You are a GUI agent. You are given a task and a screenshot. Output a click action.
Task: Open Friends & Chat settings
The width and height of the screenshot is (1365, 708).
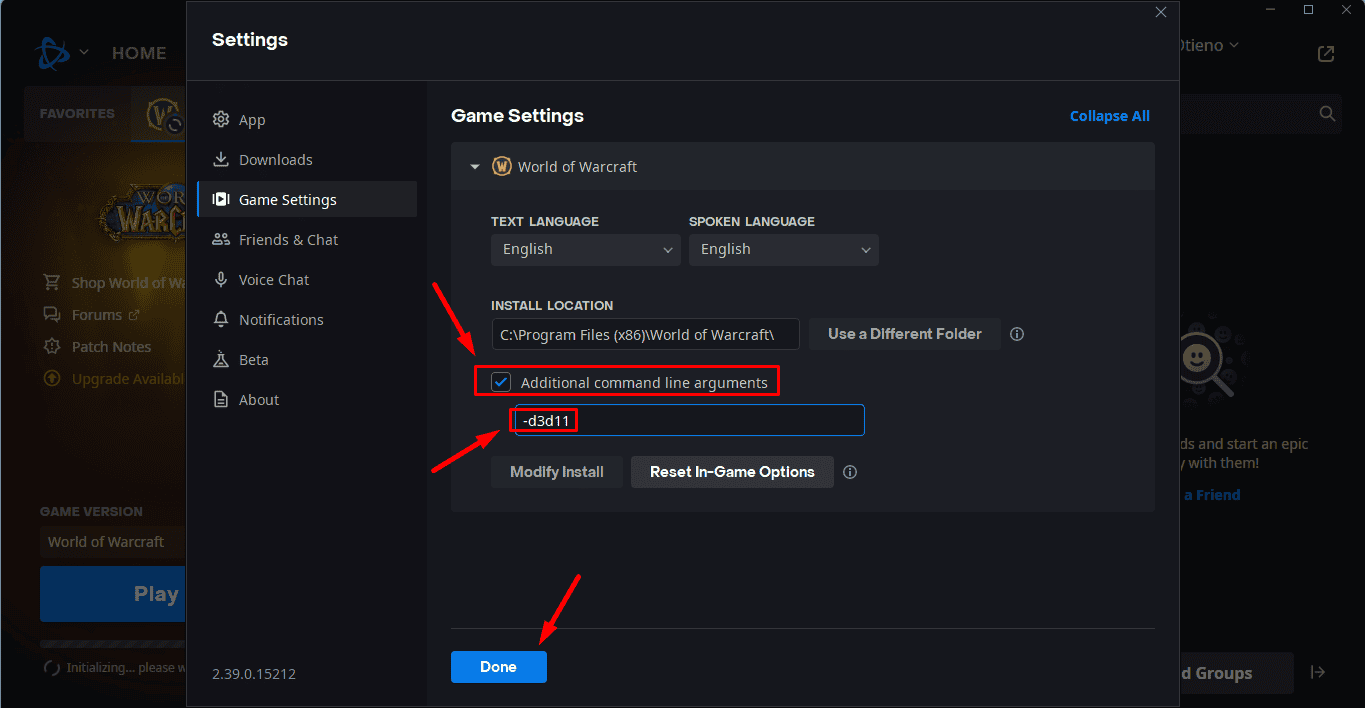tap(287, 239)
